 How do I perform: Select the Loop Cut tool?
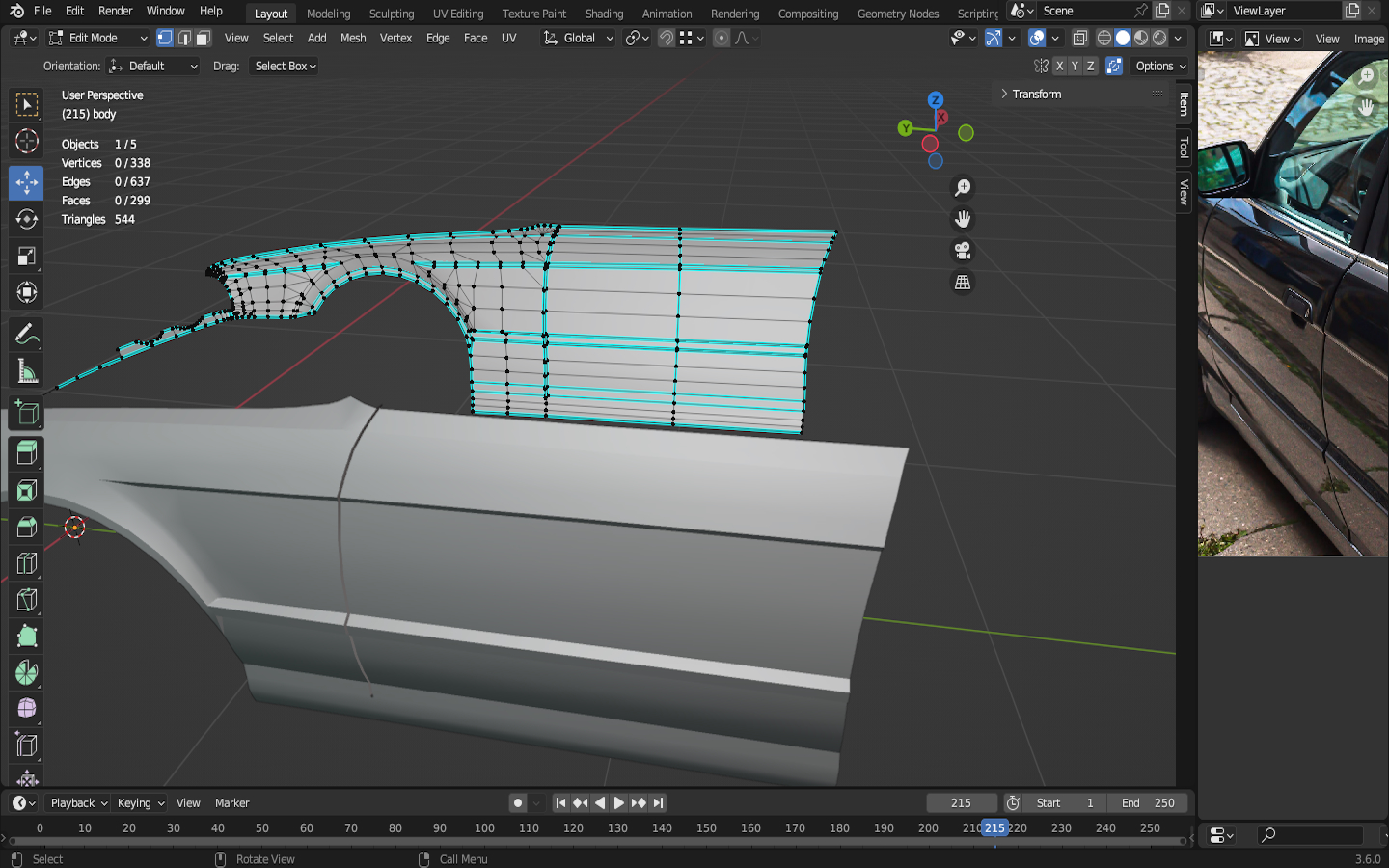26,563
